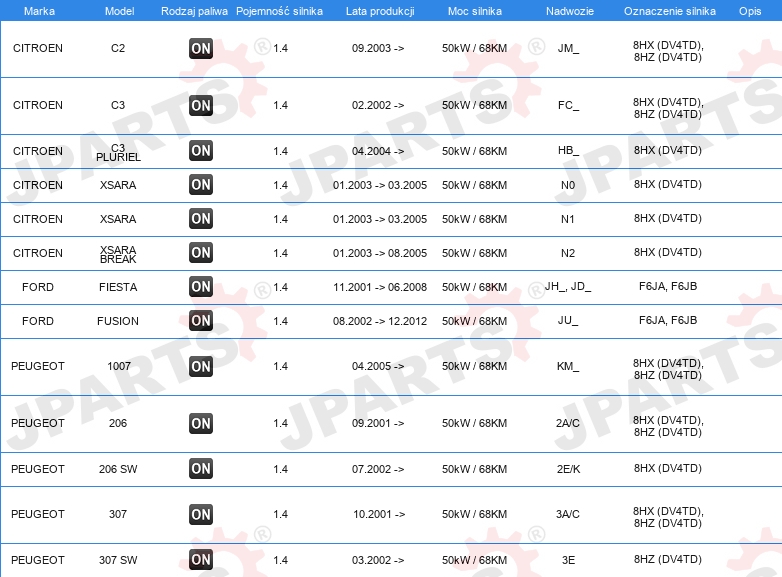Click the JU_ body code cell
782x577 pixels.
(x=568, y=320)
